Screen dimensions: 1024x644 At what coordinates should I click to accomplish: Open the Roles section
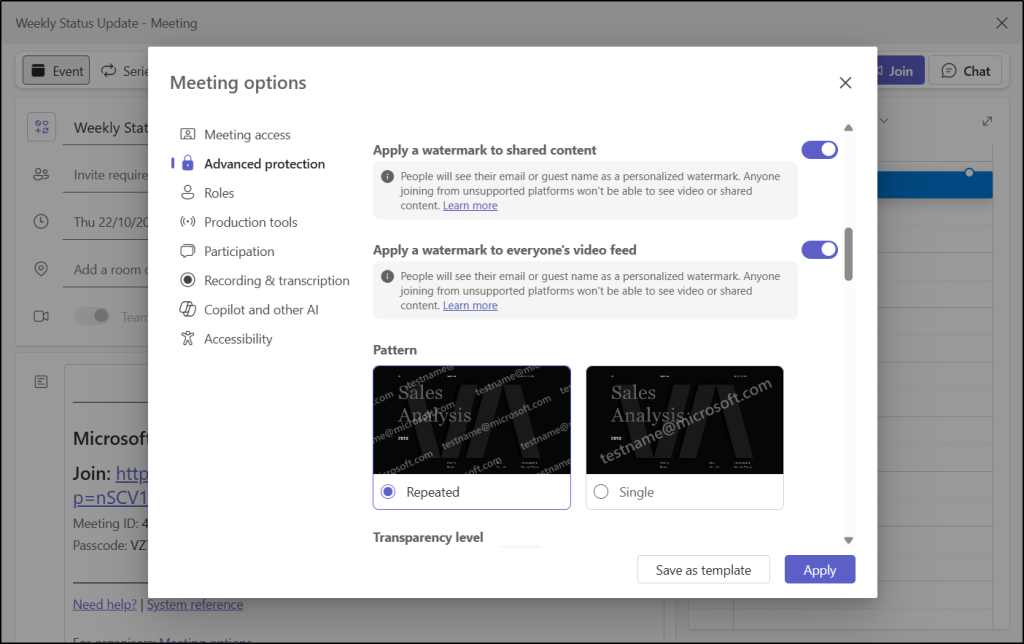(x=219, y=193)
